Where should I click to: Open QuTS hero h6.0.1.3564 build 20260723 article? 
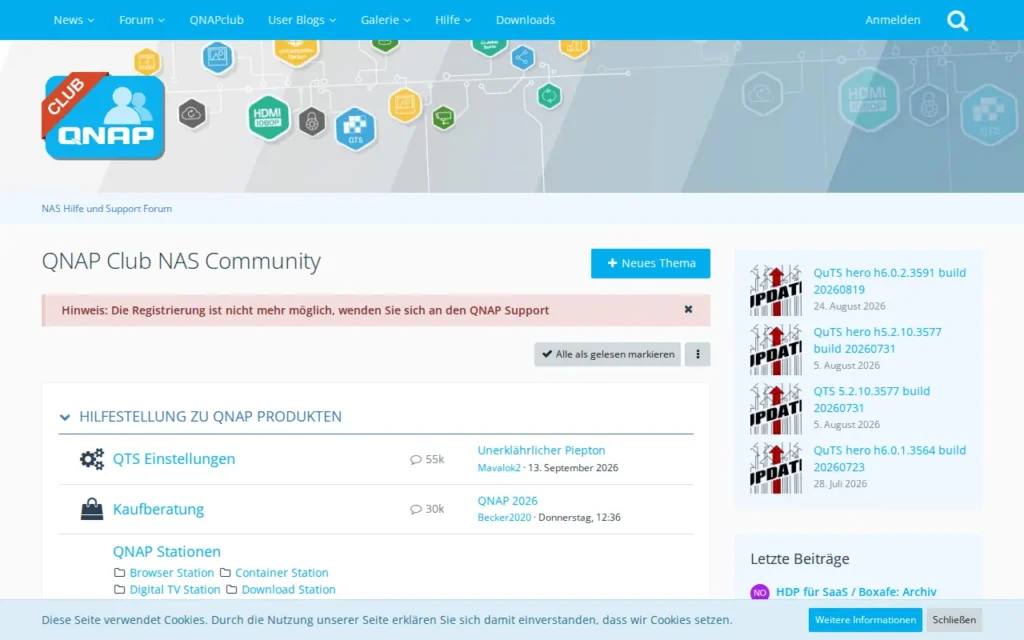[889, 458]
